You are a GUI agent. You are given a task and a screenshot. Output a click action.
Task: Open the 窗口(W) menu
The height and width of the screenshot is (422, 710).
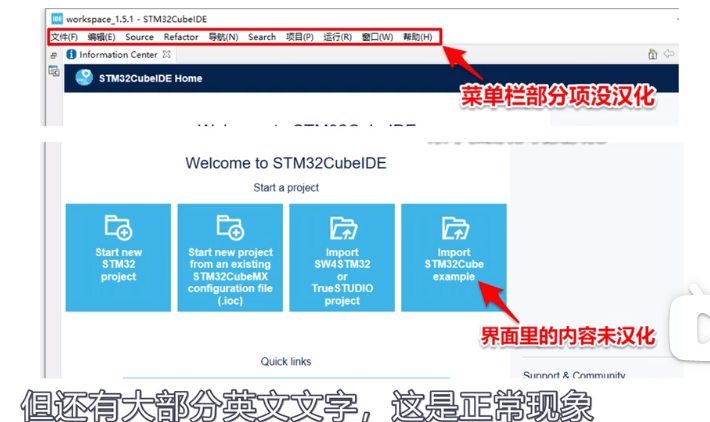click(x=377, y=37)
